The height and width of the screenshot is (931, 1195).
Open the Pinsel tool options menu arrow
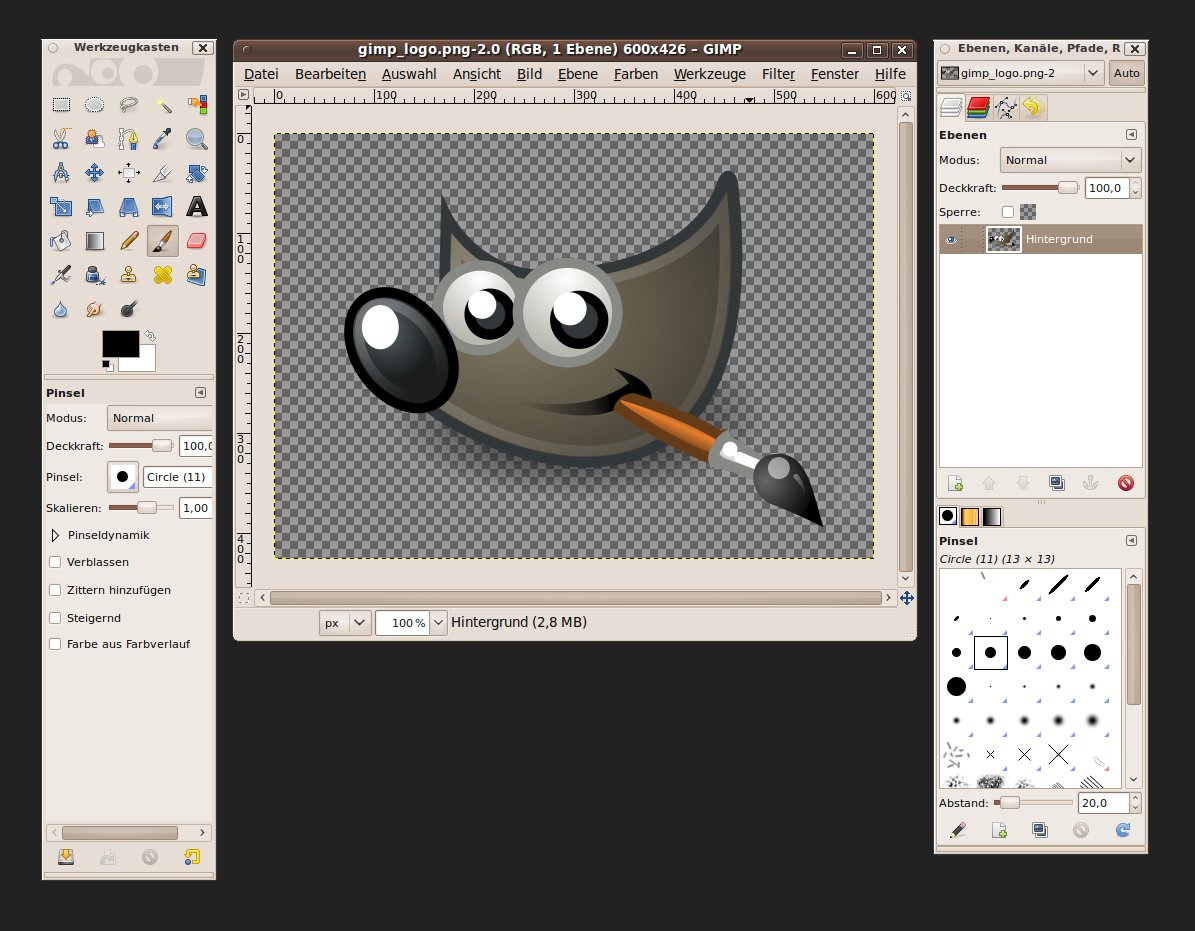200,392
